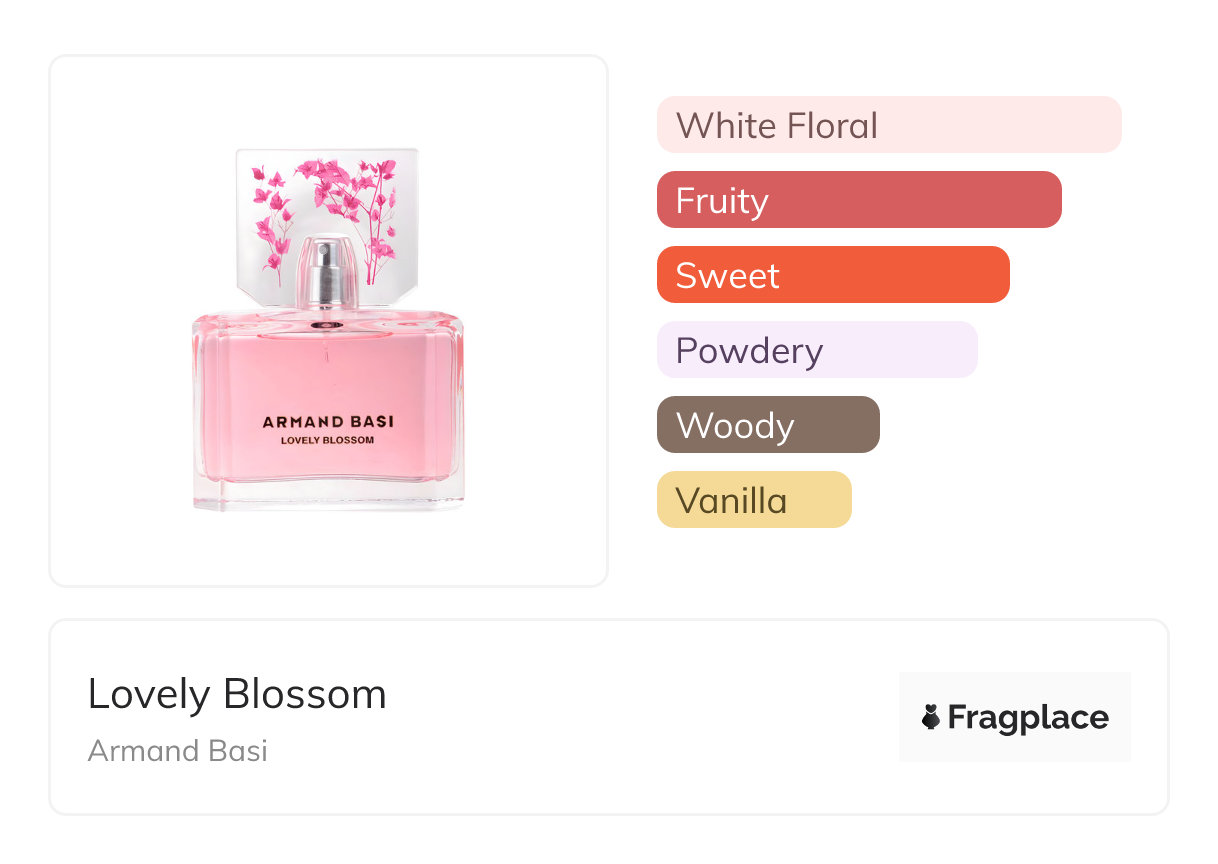Choose the Powdery accord bar

point(816,350)
